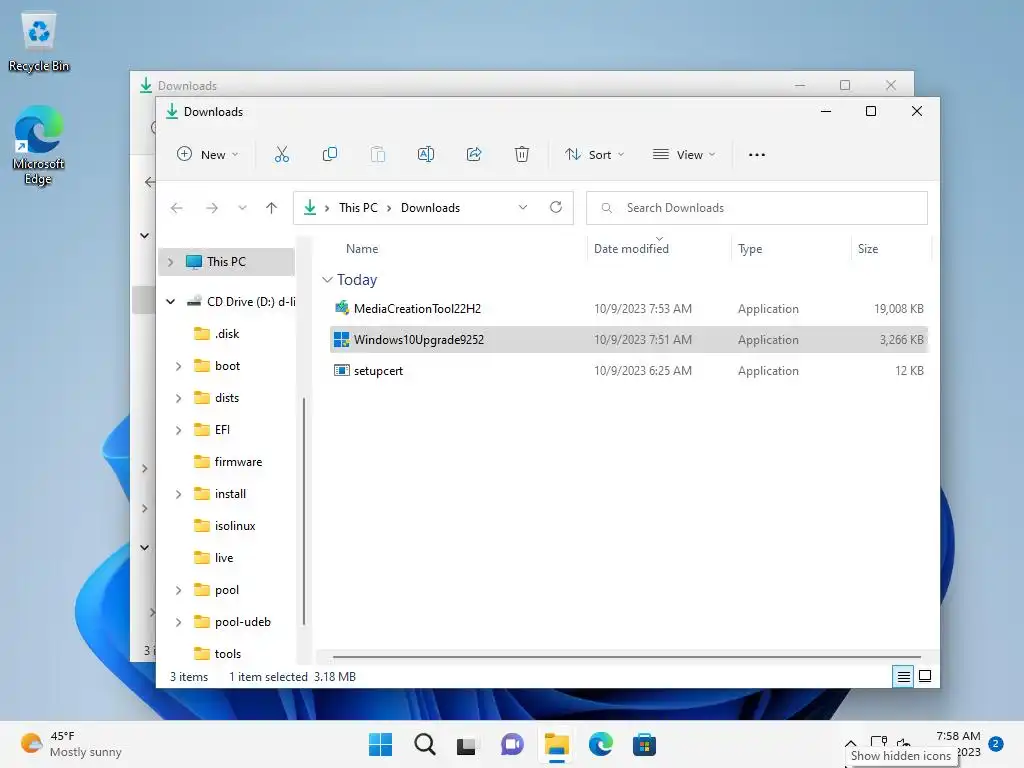Click the Forward navigation arrow
This screenshot has height=768, width=1024.
pyautogui.click(x=212, y=208)
